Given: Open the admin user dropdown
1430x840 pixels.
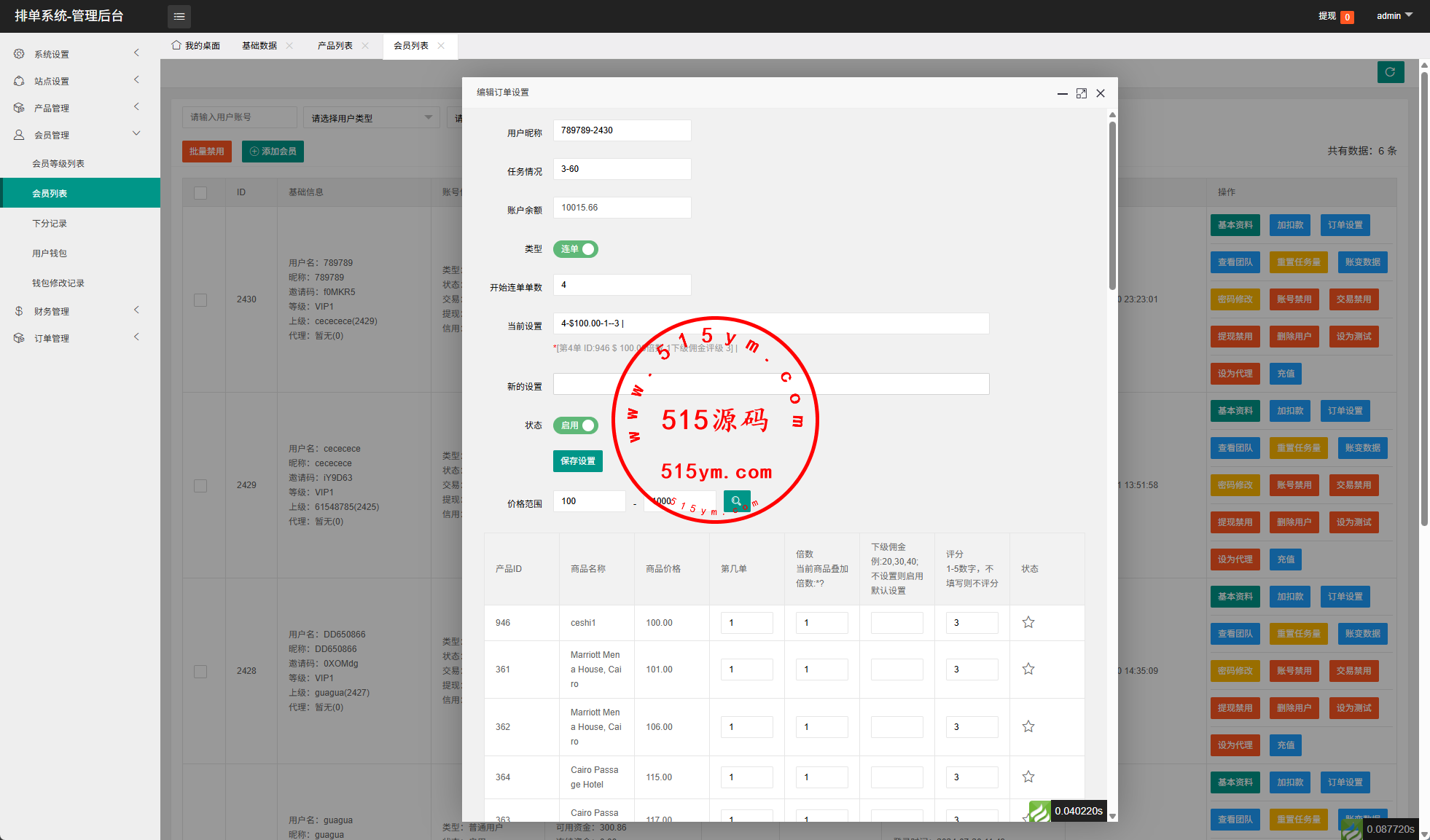Looking at the screenshot, I should pos(1394,16).
